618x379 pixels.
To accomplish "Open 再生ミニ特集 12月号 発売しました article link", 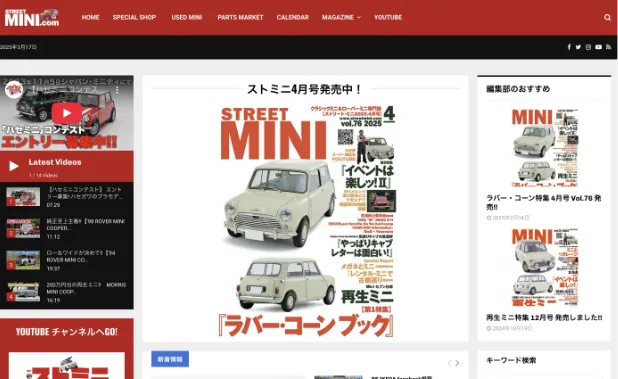I will click(x=544, y=317).
